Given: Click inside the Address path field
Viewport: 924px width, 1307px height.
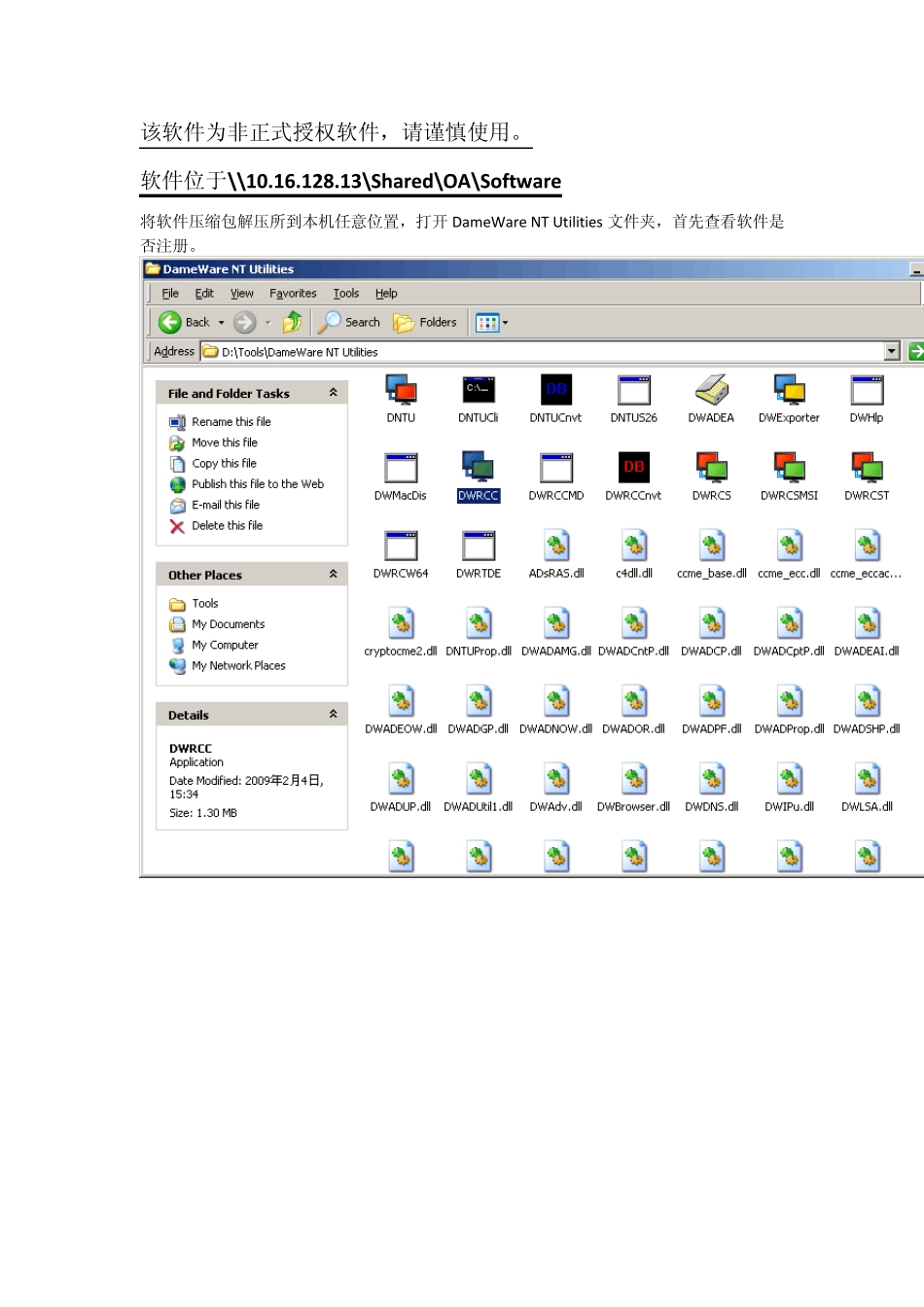Looking at the screenshot, I should pos(543,351).
